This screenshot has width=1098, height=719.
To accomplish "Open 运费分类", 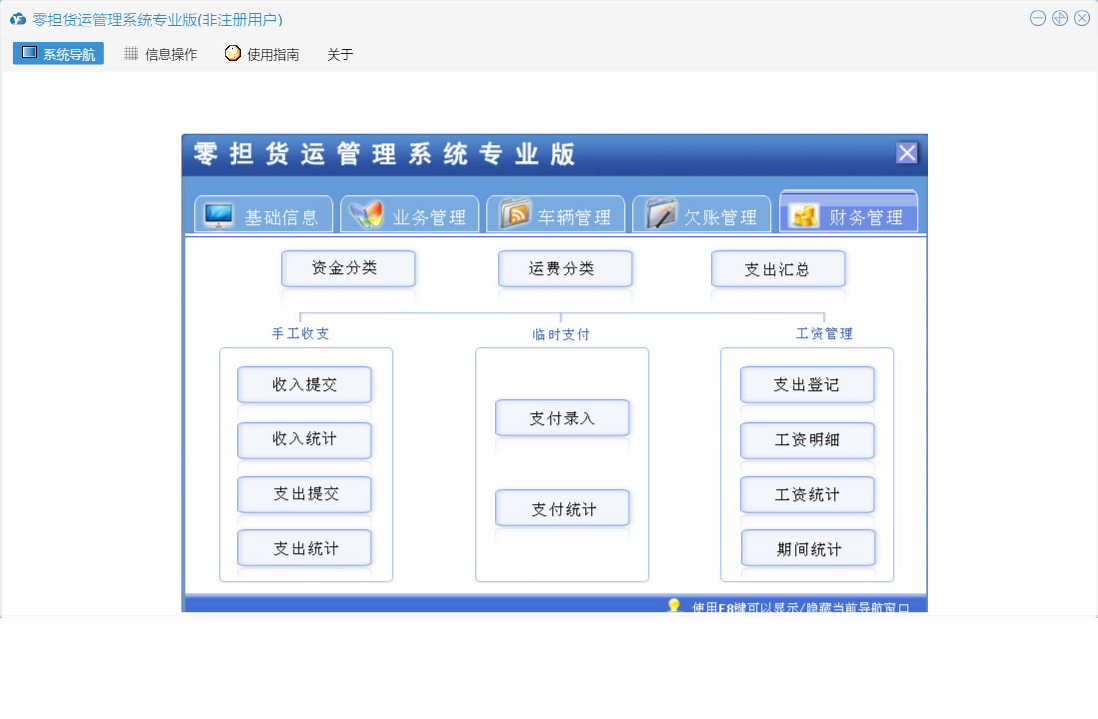I will coord(565,268).
